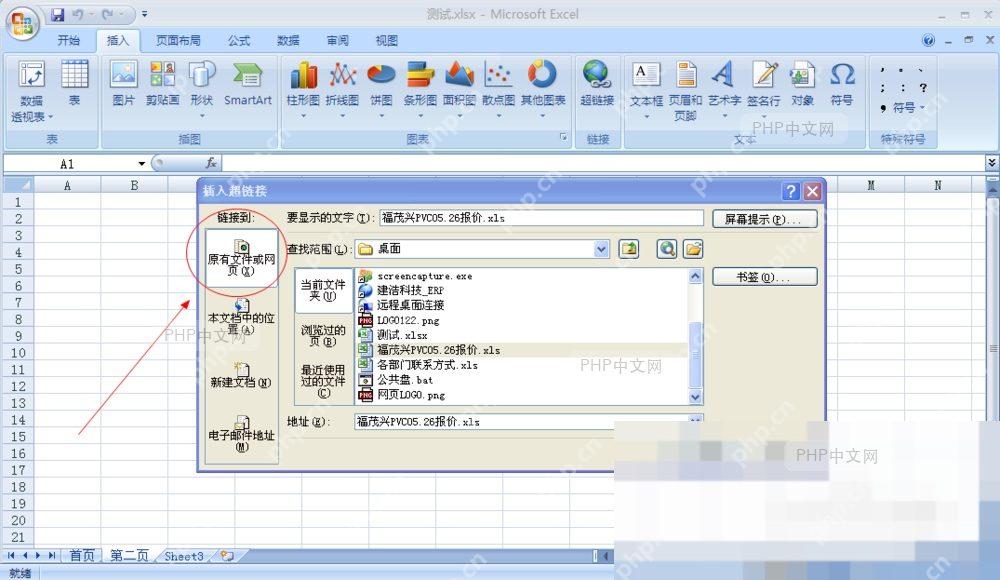This screenshot has width=1000, height=580.
Task: Expand the look-in (查找范围) dropdown
Action: click(x=601, y=249)
